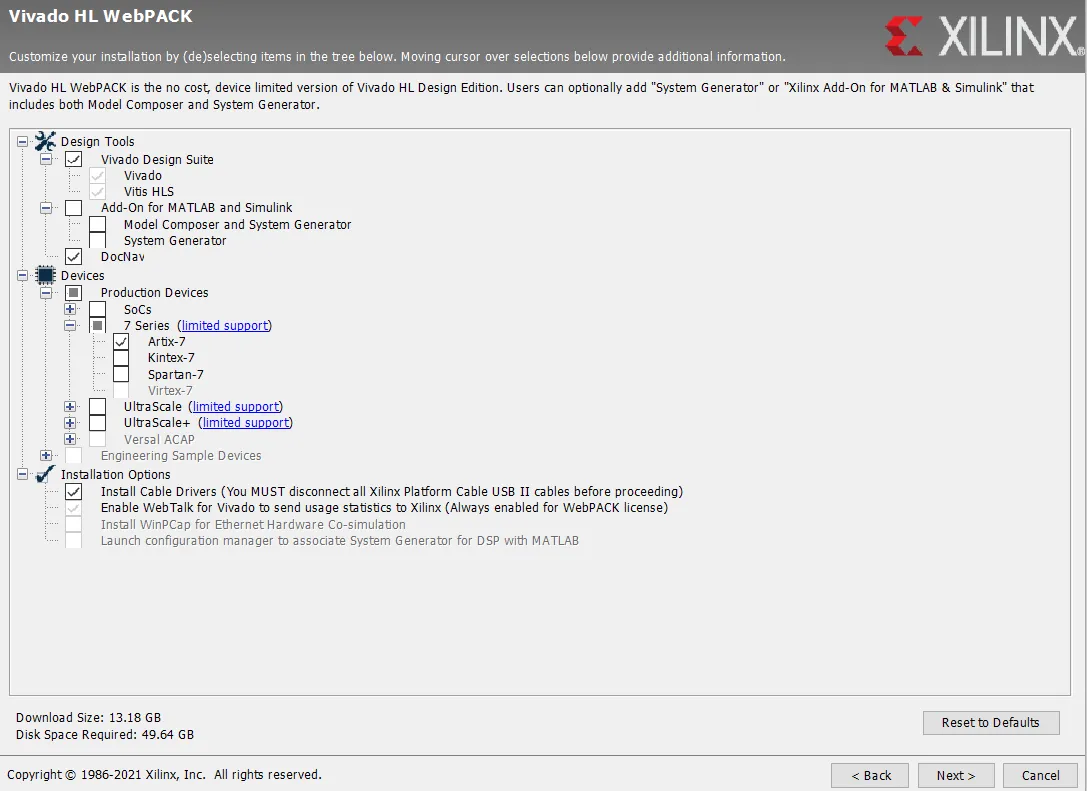The width and height of the screenshot is (1087, 791).
Task: Click the Xilinx logo in header
Action: click(983, 36)
